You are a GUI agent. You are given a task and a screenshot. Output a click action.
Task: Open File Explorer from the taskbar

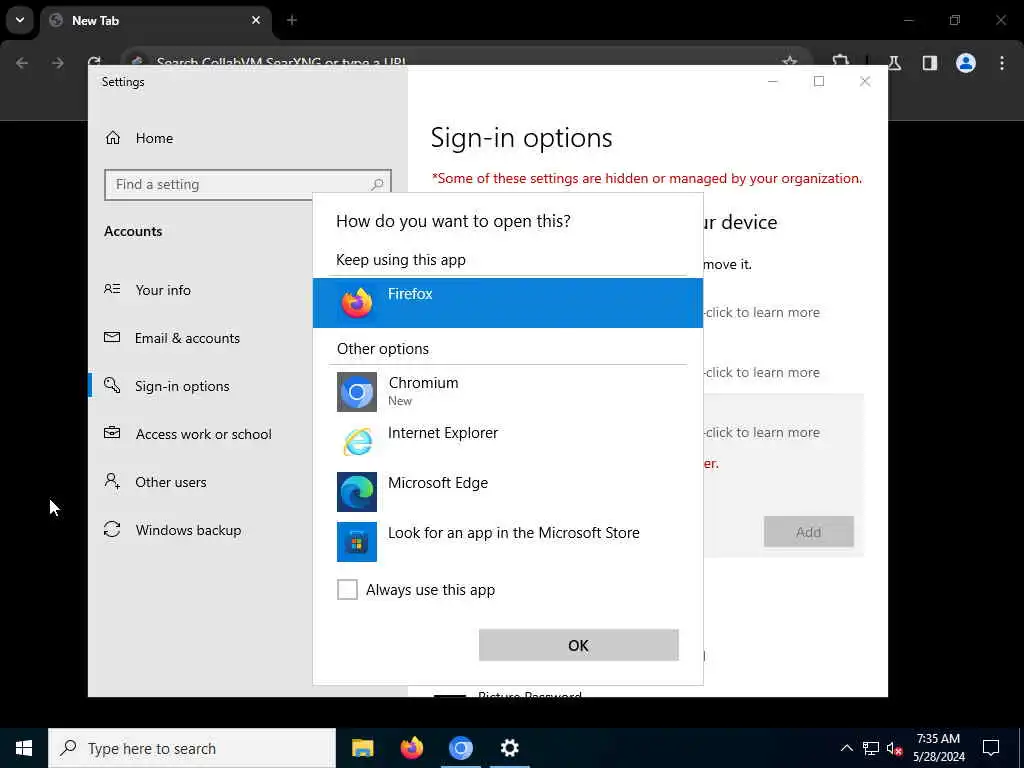pyautogui.click(x=362, y=748)
